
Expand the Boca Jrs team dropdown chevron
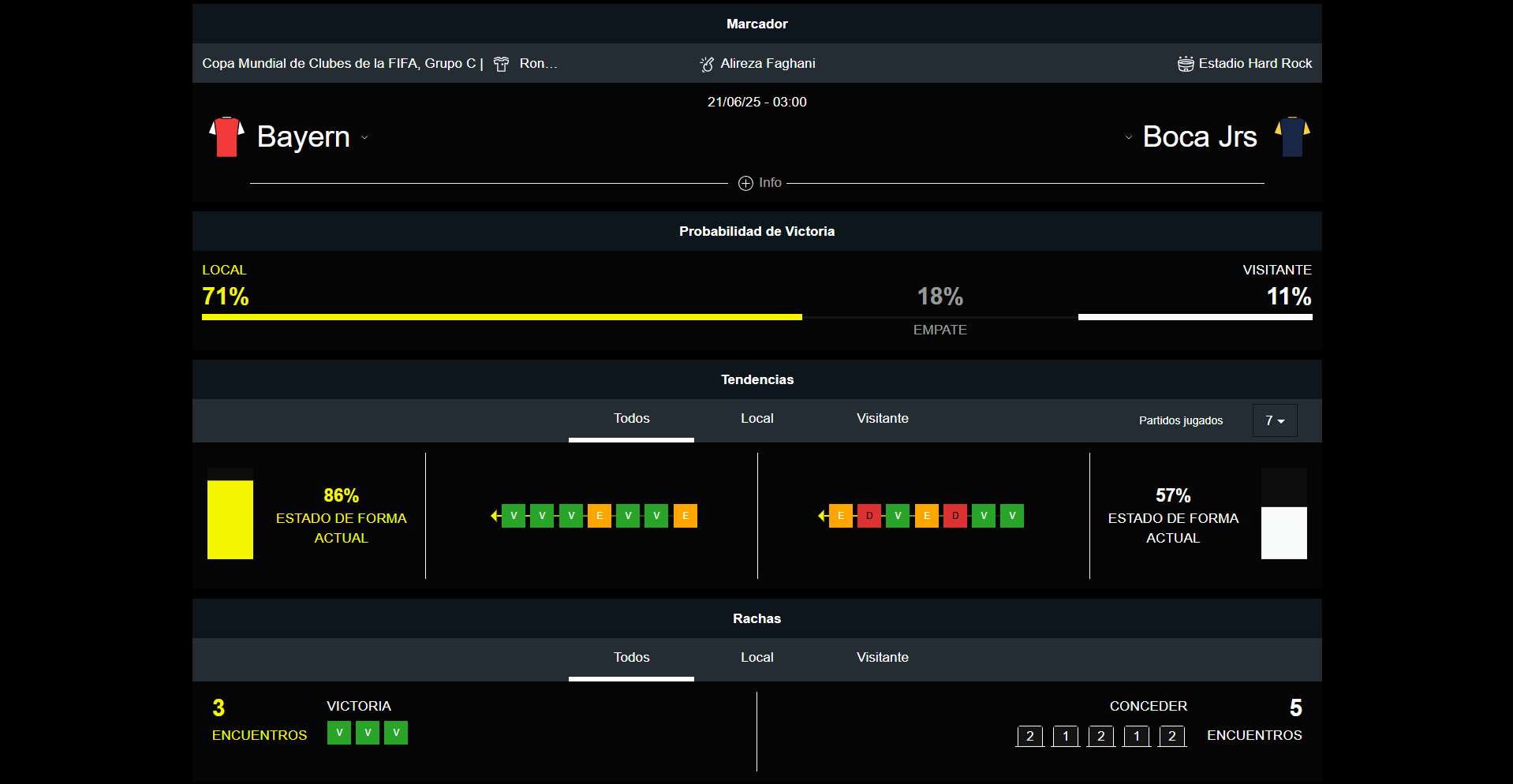(1128, 137)
